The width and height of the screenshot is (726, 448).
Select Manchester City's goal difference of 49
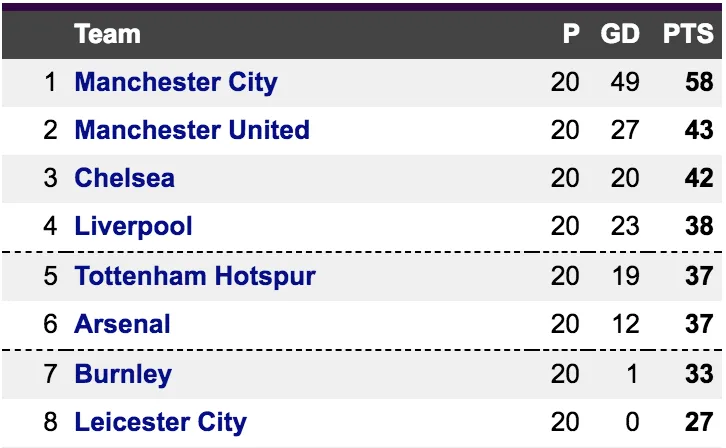625,82
